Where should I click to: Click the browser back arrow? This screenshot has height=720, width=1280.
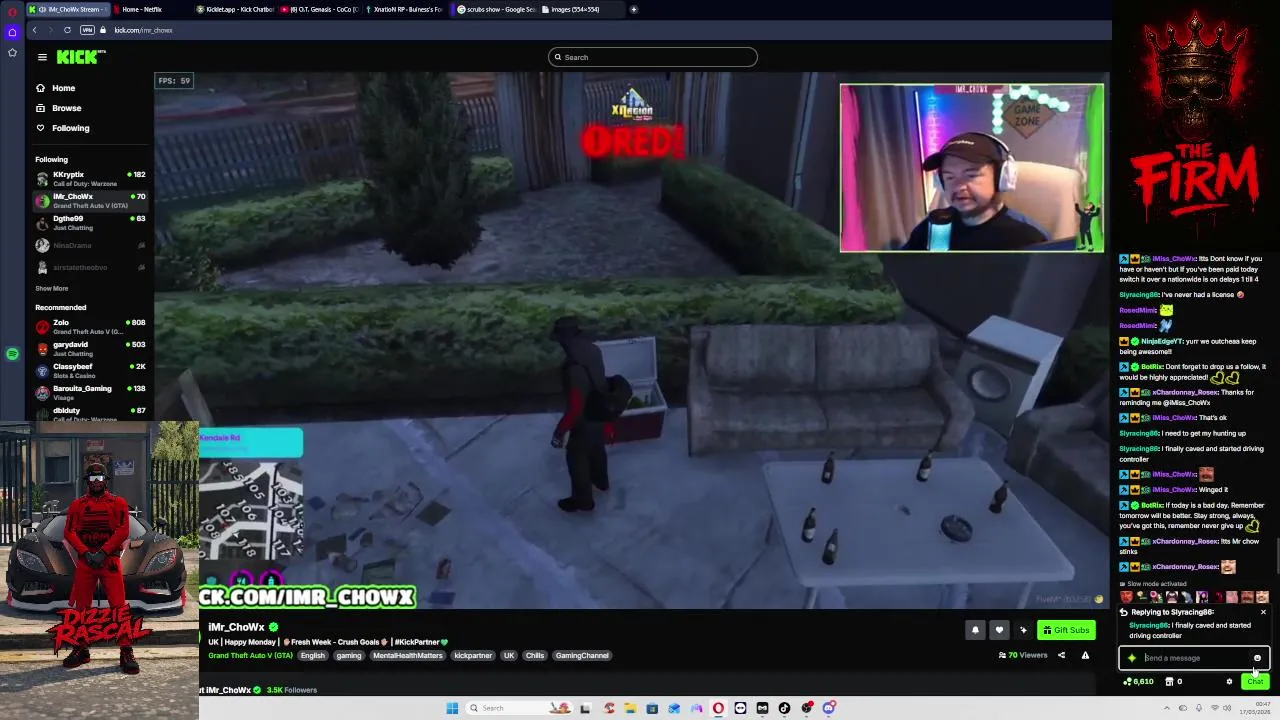34,30
